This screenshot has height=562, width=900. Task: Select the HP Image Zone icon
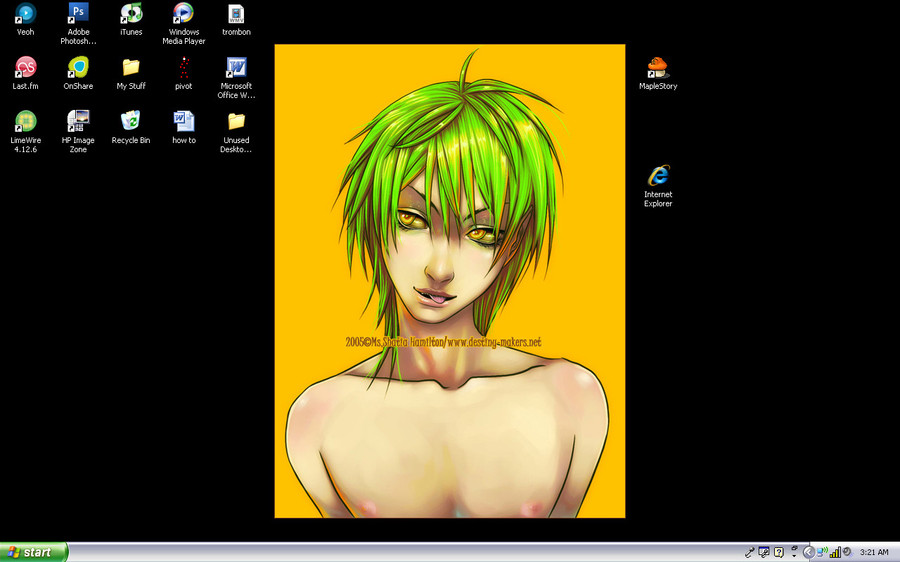pos(78,131)
